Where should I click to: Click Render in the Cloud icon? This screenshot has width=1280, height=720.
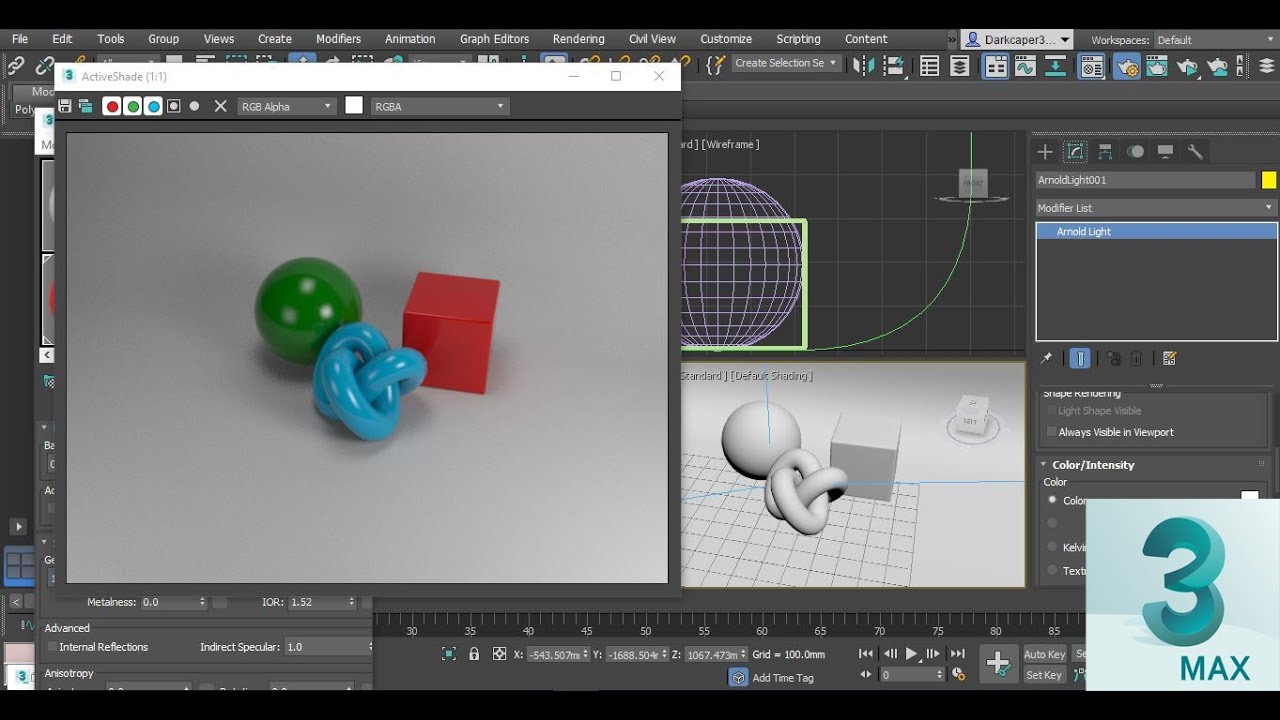tap(1218, 66)
